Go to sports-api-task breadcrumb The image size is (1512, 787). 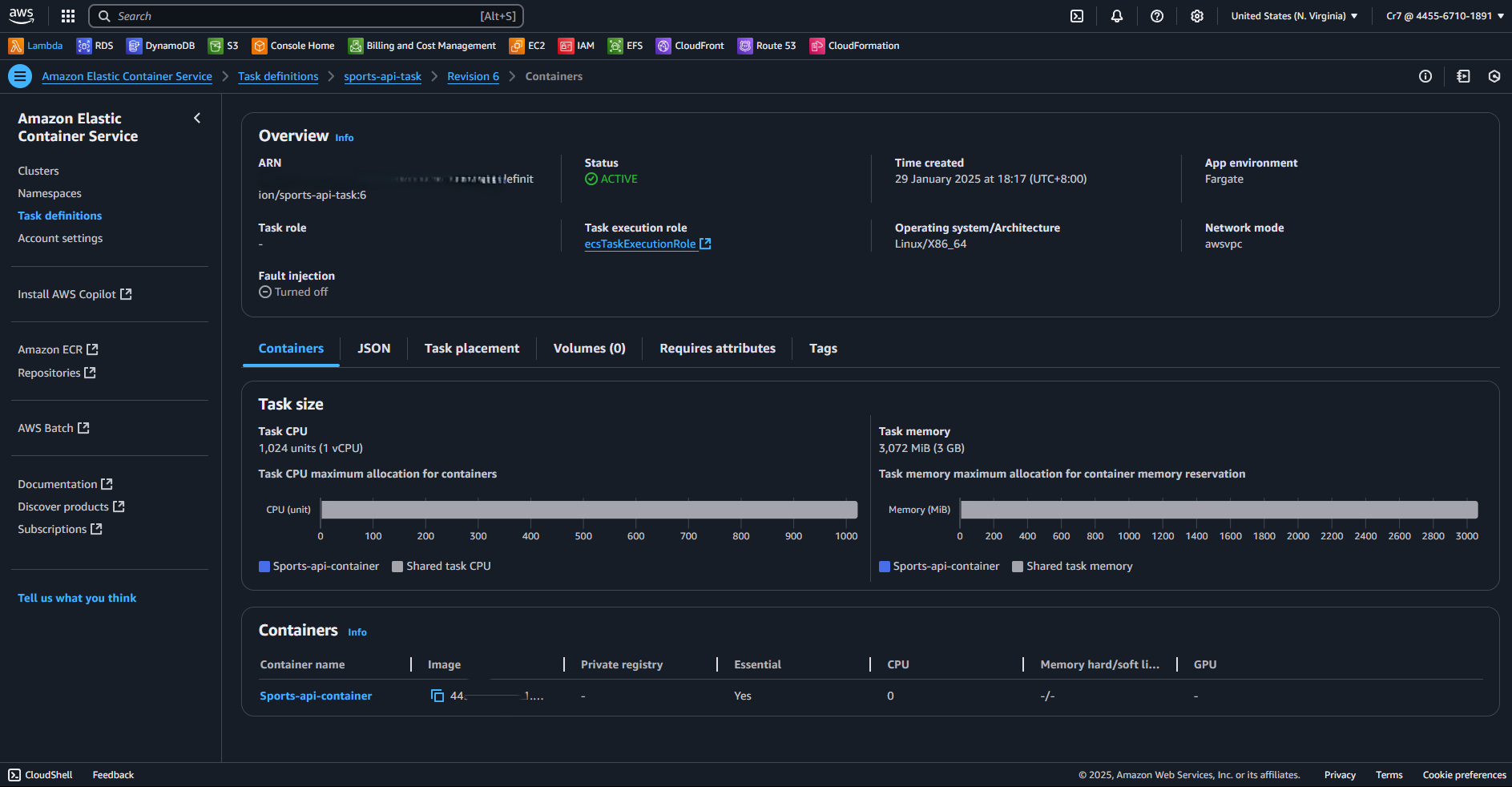coord(382,76)
